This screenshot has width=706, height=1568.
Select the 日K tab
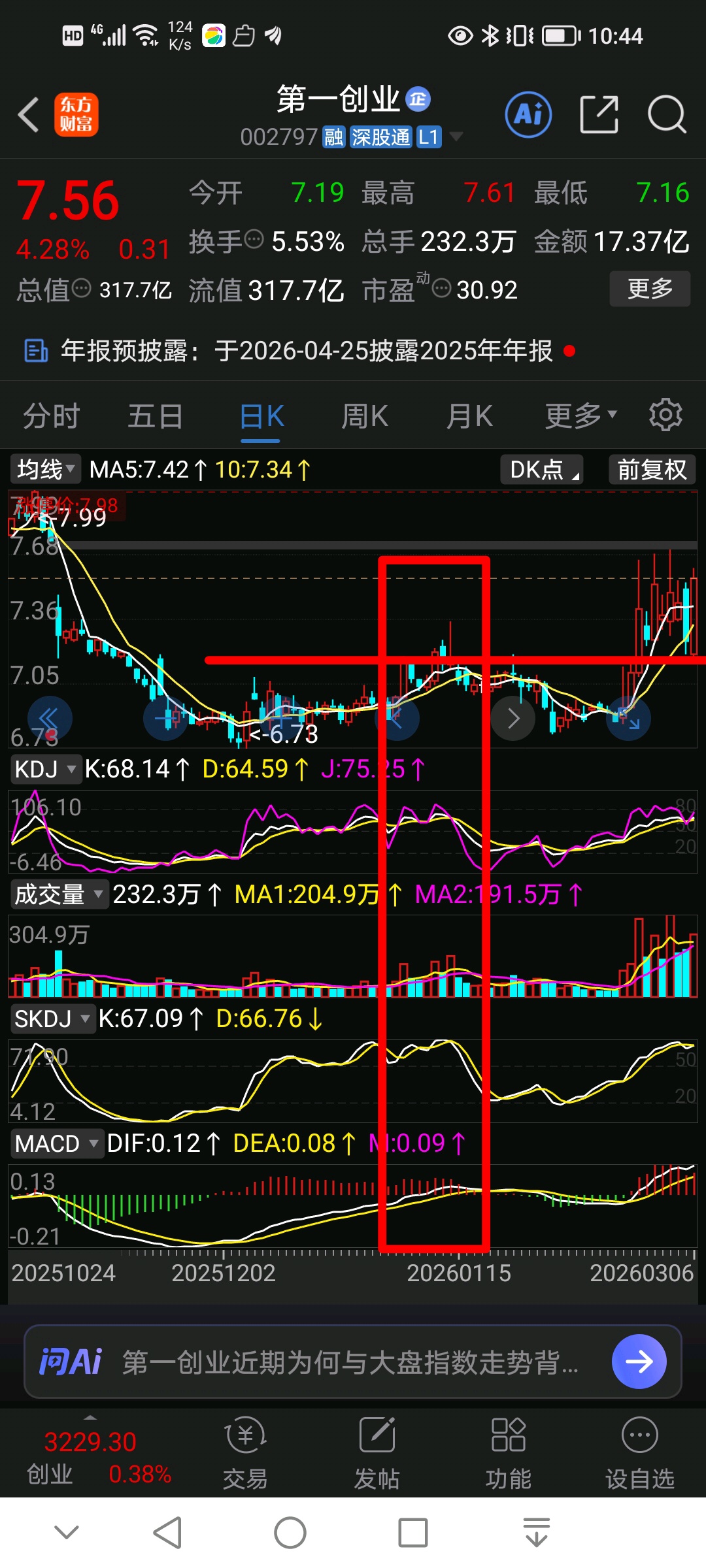coord(261,416)
